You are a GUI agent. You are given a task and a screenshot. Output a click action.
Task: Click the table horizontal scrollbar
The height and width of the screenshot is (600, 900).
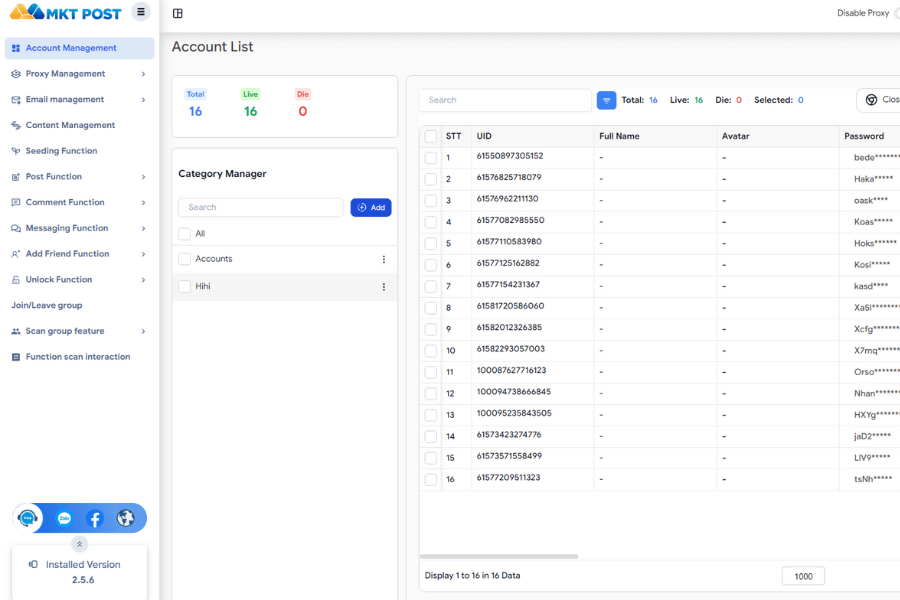pyautogui.click(x=499, y=556)
